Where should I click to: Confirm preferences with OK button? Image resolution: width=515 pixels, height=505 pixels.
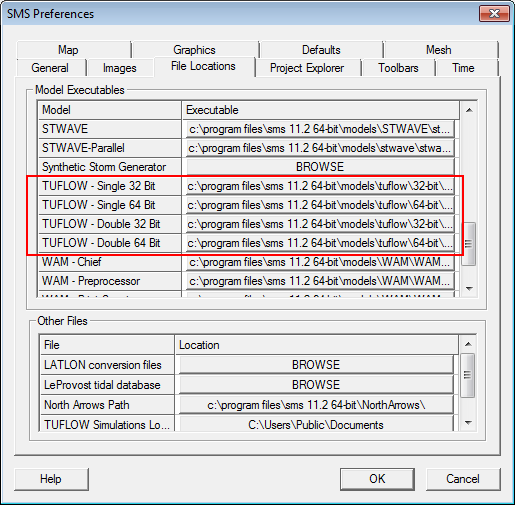377,479
